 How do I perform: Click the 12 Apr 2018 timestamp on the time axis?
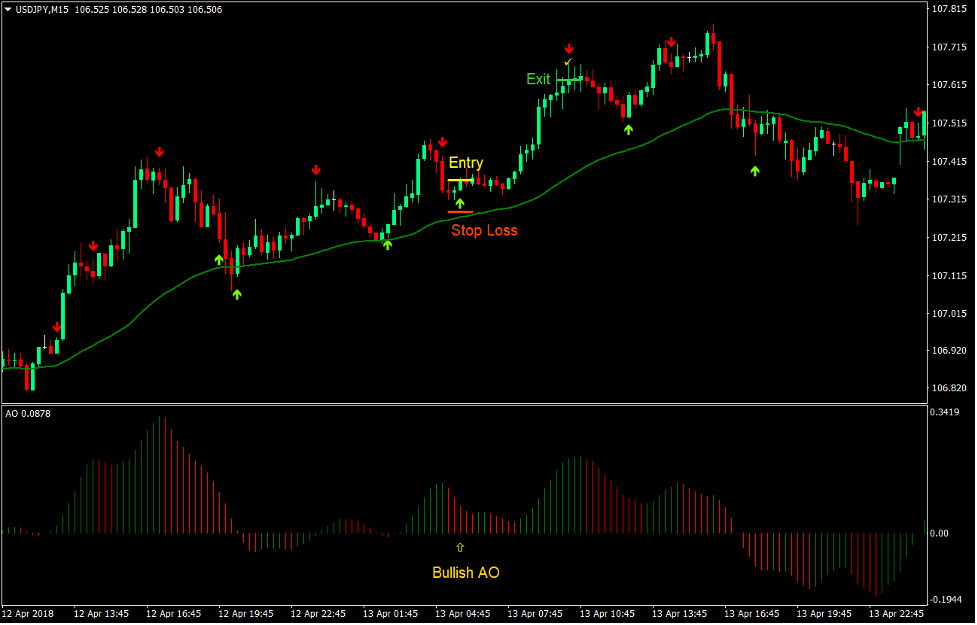30,615
